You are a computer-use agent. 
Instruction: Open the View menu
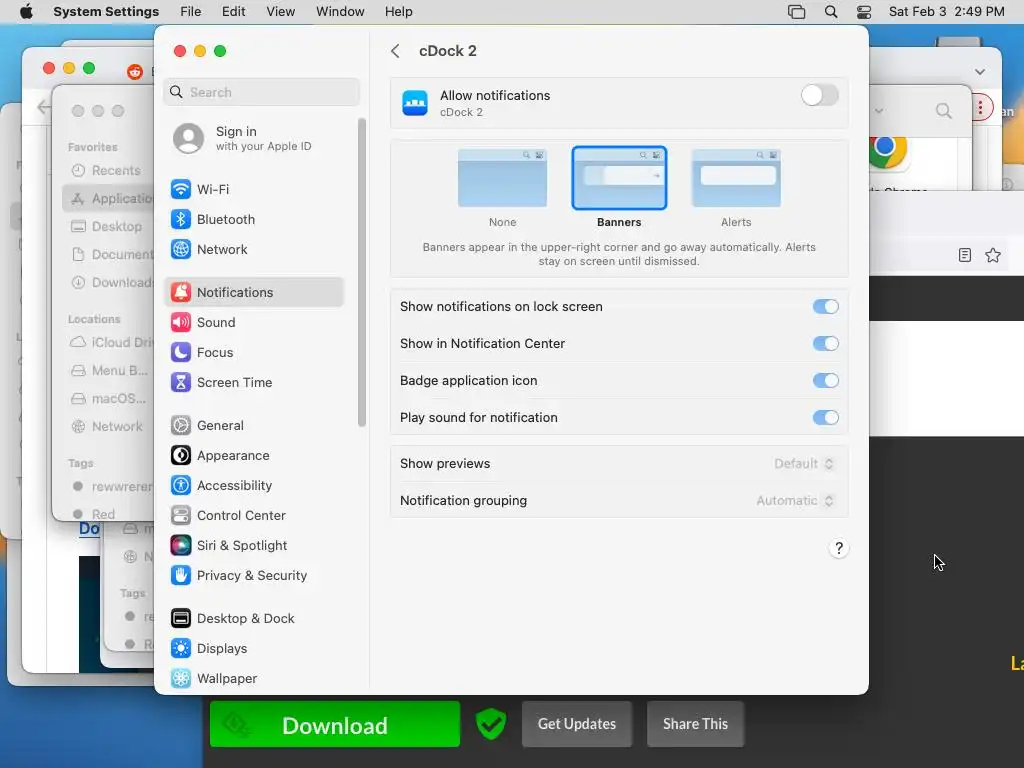(x=281, y=12)
